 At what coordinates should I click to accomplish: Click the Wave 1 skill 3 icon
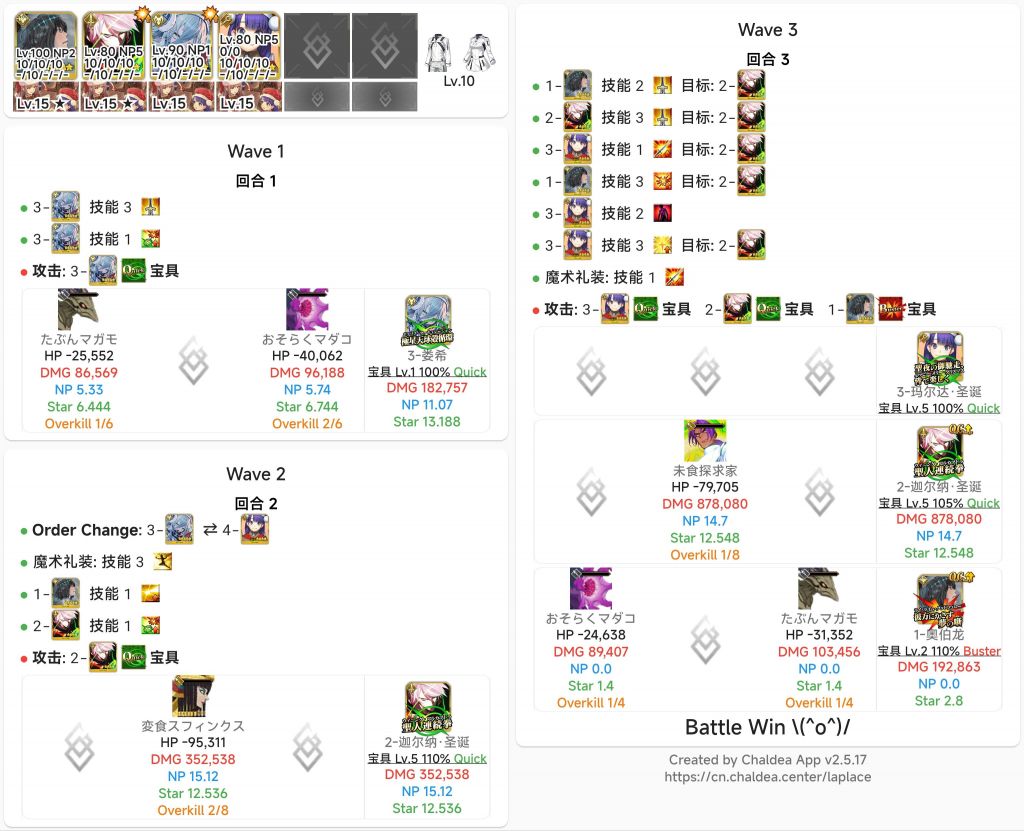point(151,207)
